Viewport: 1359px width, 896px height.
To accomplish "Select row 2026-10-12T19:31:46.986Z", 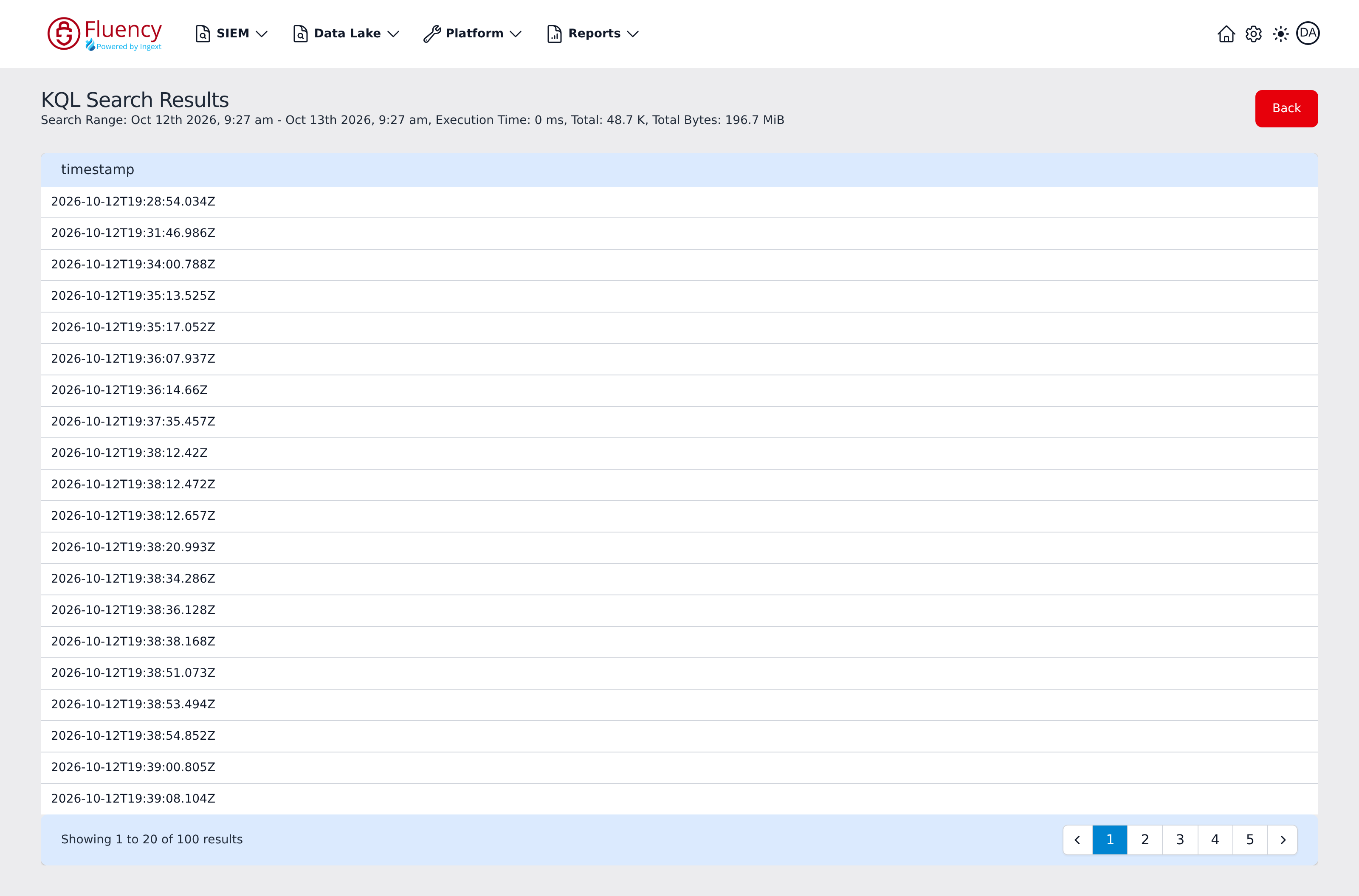I will coord(679,233).
